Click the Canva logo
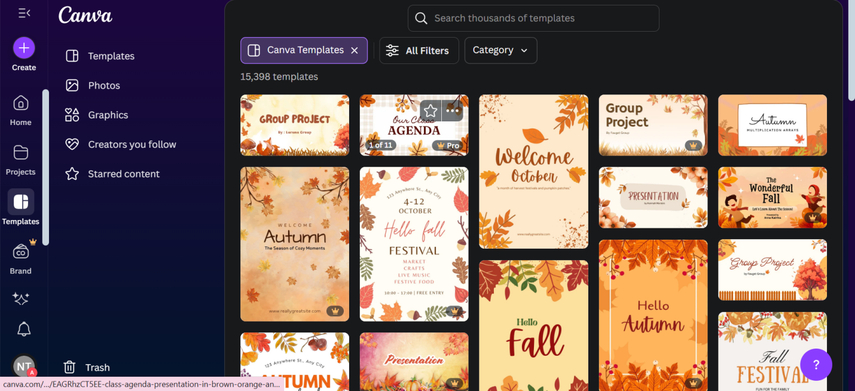 click(85, 15)
